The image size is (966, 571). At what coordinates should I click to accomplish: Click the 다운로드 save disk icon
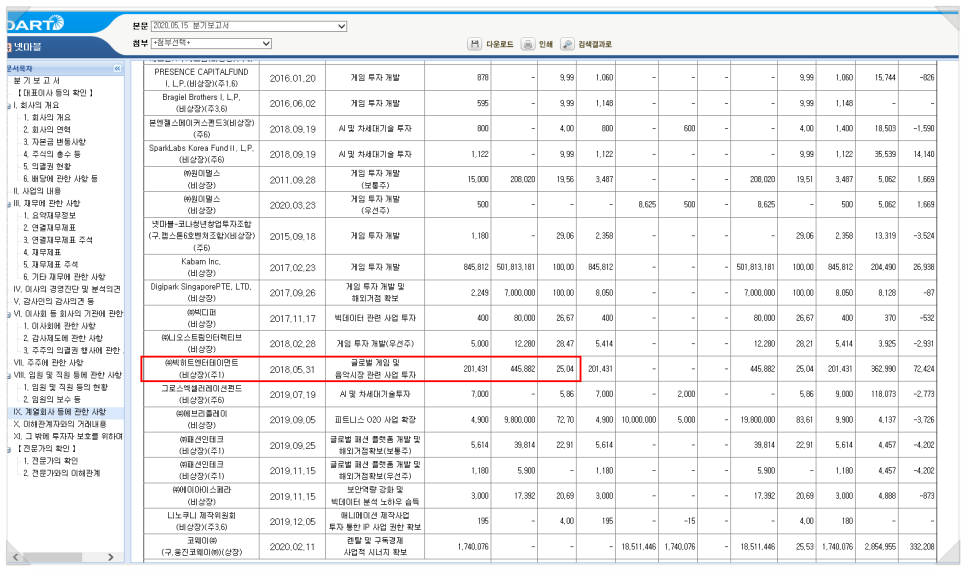pos(474,44)
